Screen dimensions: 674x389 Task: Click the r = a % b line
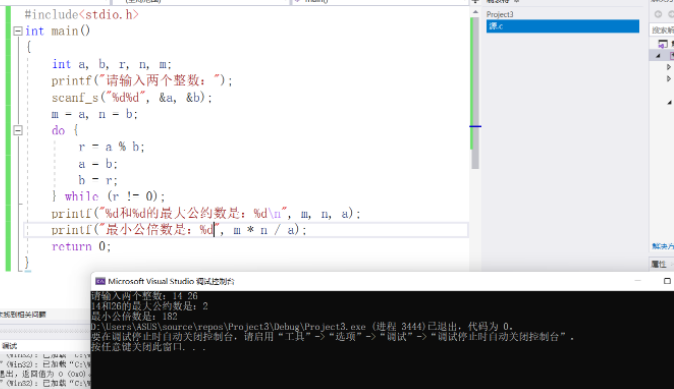tap(111, 147)
